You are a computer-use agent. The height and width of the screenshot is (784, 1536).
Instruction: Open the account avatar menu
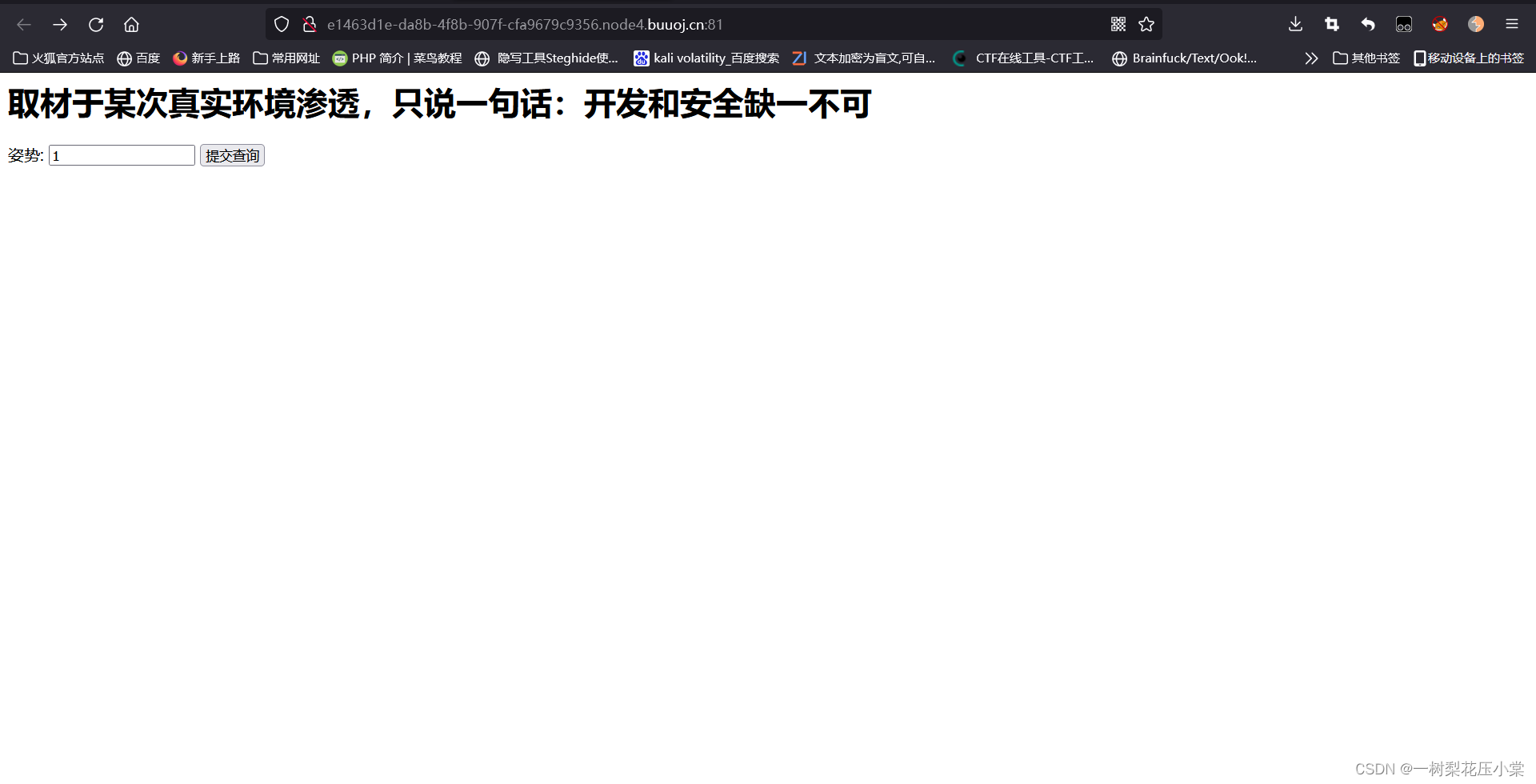point(1476,25)
